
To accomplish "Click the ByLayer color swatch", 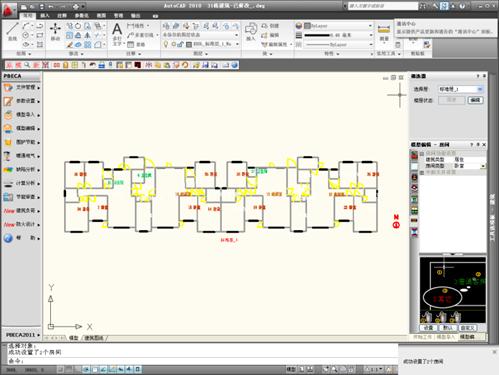I will [x=307, y=26].
